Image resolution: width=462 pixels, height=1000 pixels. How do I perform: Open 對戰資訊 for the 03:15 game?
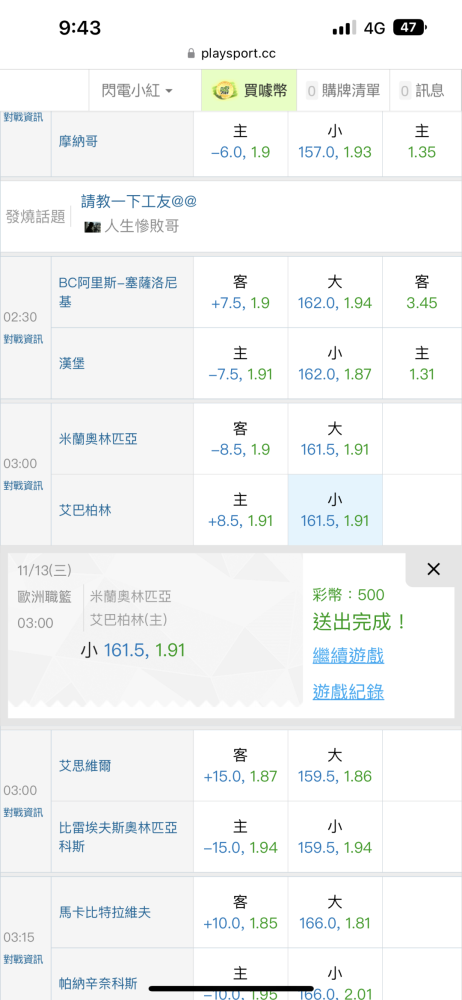coord(24,959)
